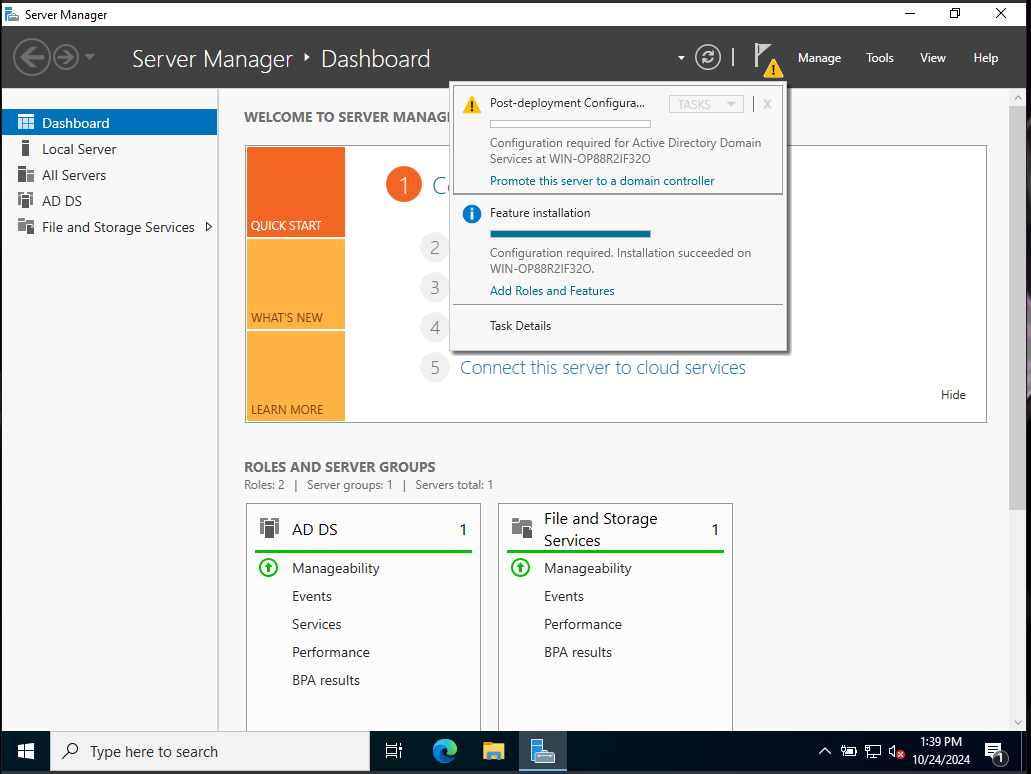Click the orange step 1 circle
Viewport: 1031px width, 774px height.
(404, 185)
